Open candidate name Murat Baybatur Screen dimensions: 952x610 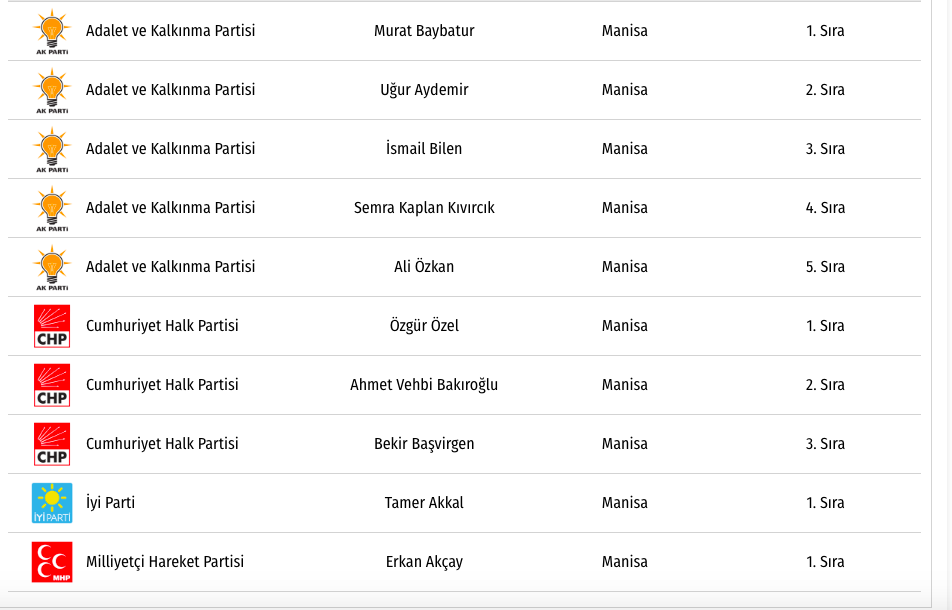tap(424, 31)
